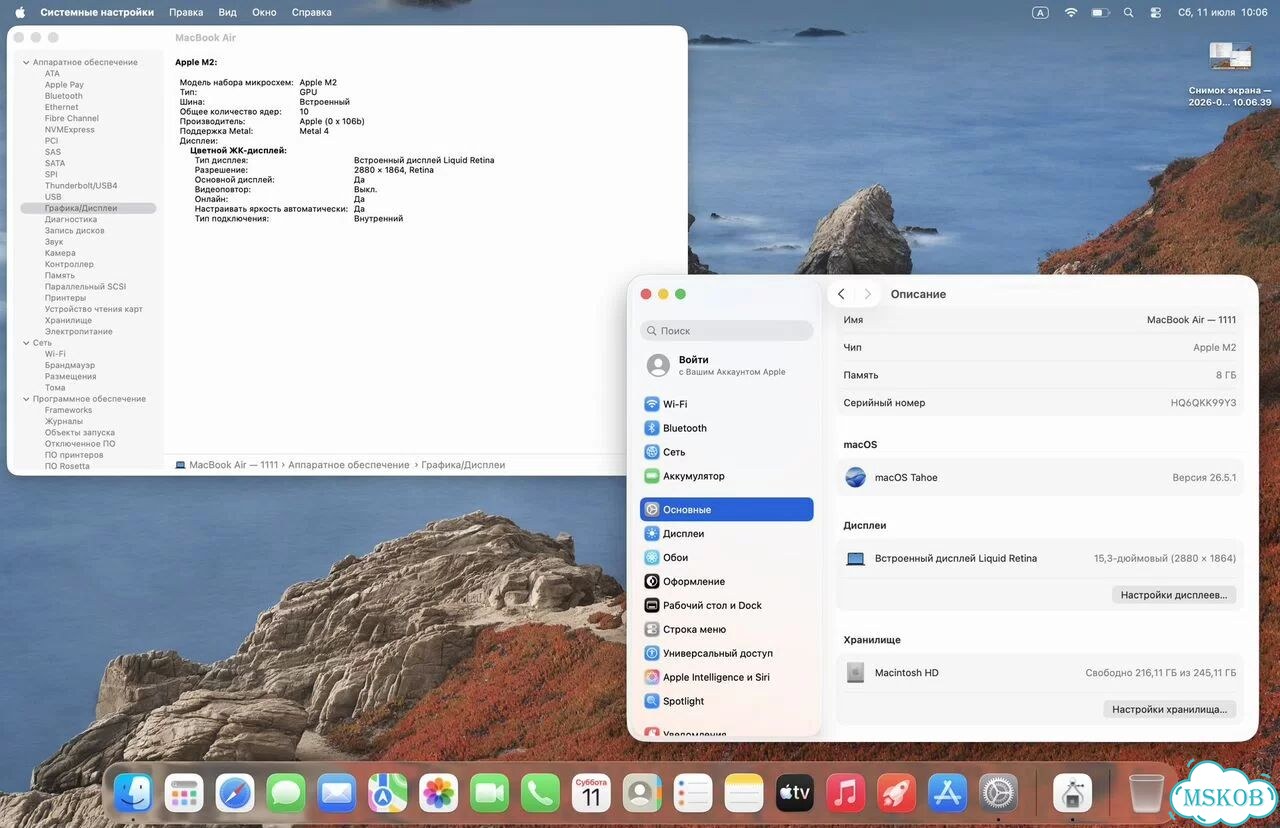
Task: Open Обои settings
Action: (x=727, y=558)
